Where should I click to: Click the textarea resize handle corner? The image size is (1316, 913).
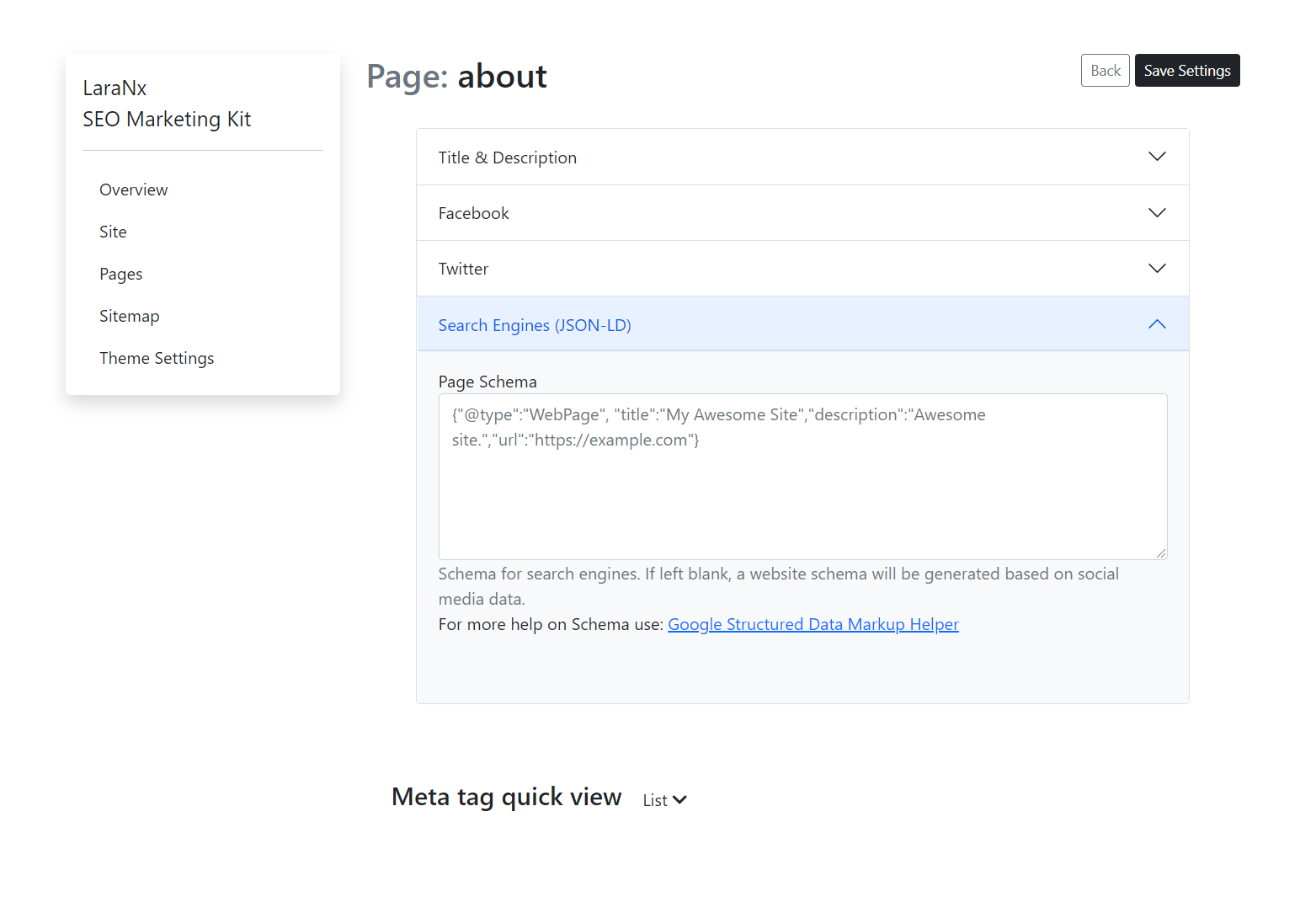(x=1161, y=553)
